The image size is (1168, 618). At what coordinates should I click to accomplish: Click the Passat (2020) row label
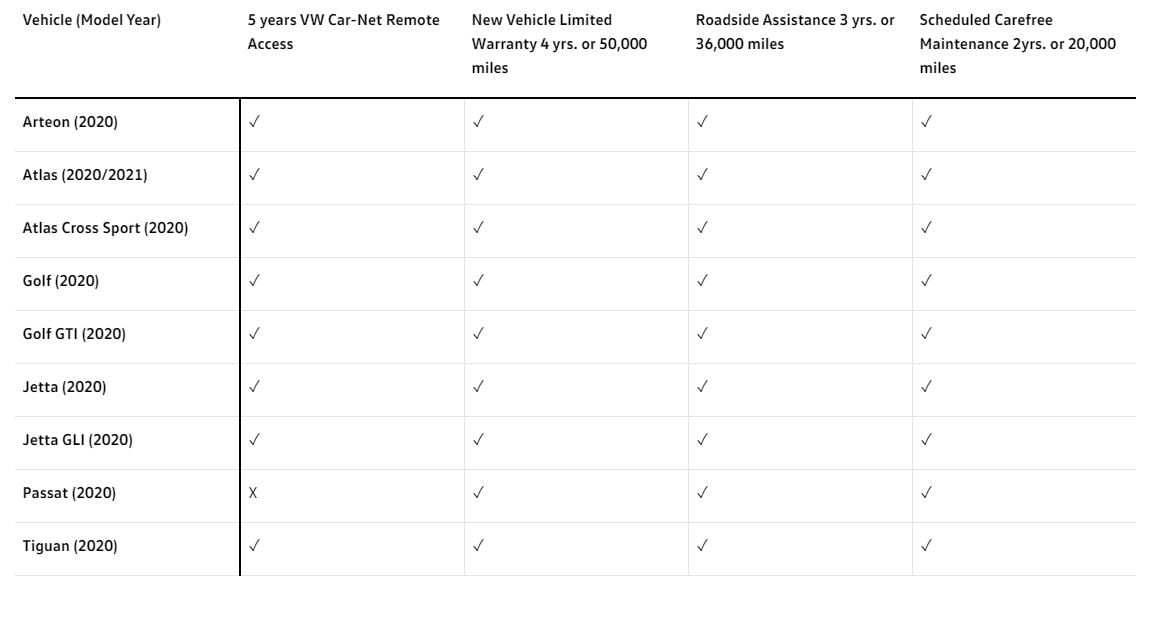(69, 493)
